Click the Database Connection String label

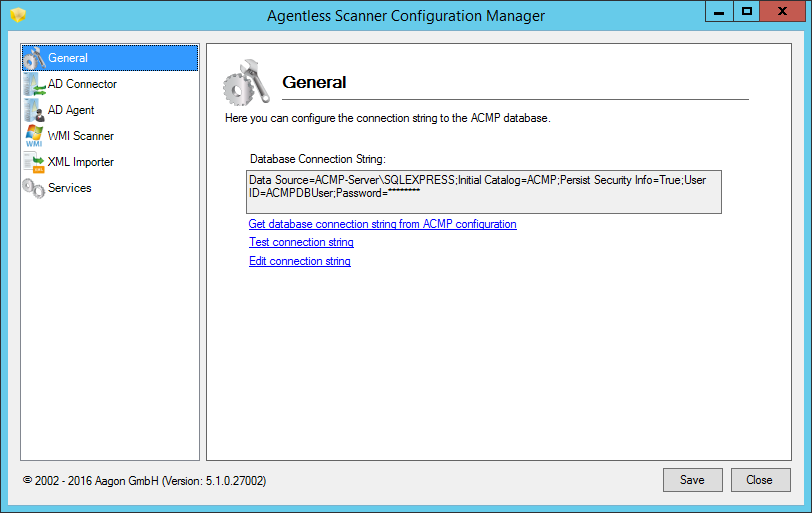tap(317, 159)
